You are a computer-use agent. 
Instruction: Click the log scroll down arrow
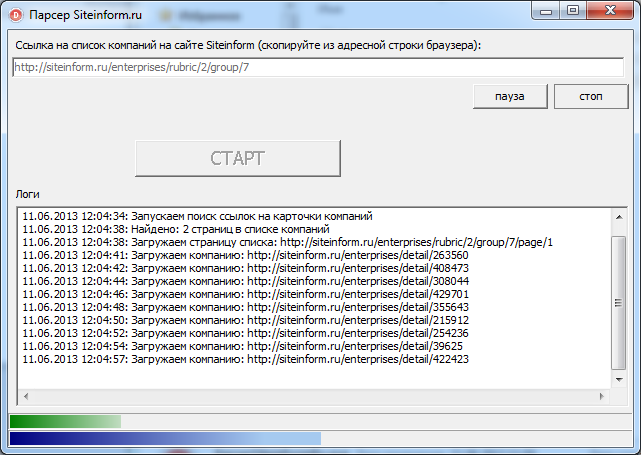tap(619, 380)
